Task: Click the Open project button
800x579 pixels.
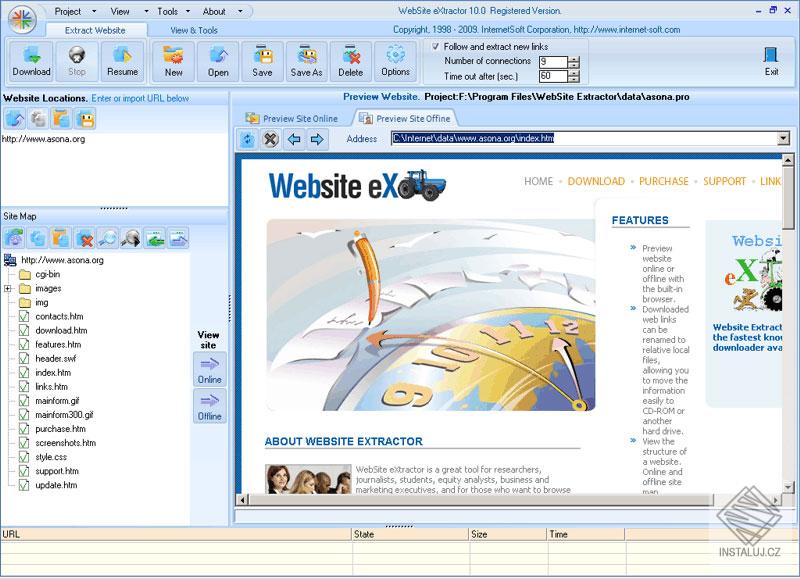Action: click(x=218, y=61)
